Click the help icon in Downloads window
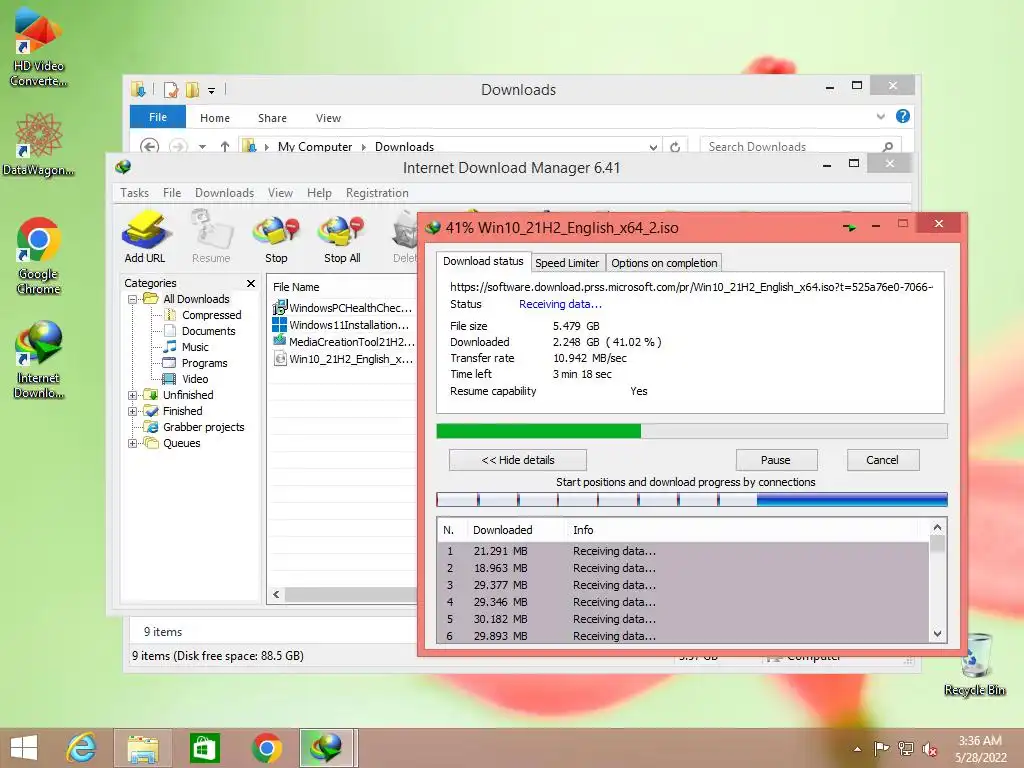 (x=903, y=116)
